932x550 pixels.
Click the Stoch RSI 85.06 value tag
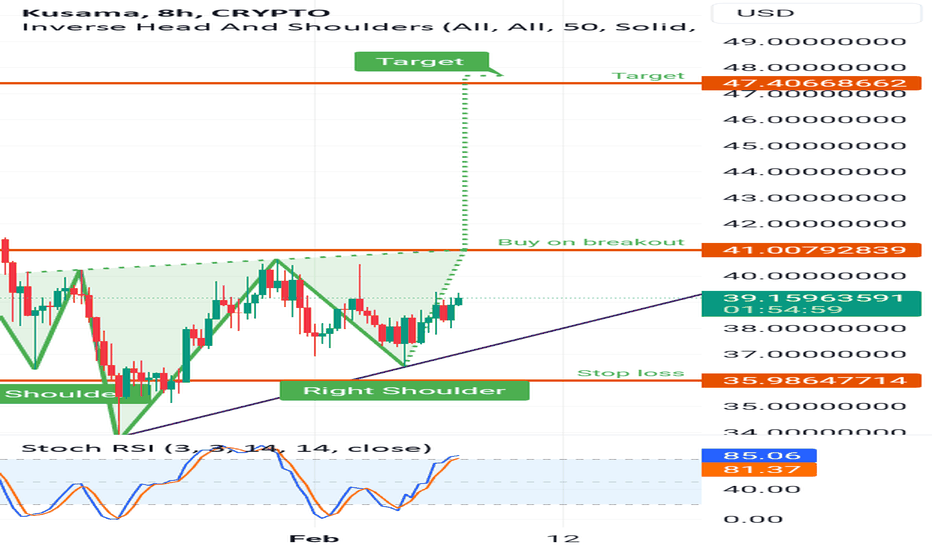[x=759, y=455]
